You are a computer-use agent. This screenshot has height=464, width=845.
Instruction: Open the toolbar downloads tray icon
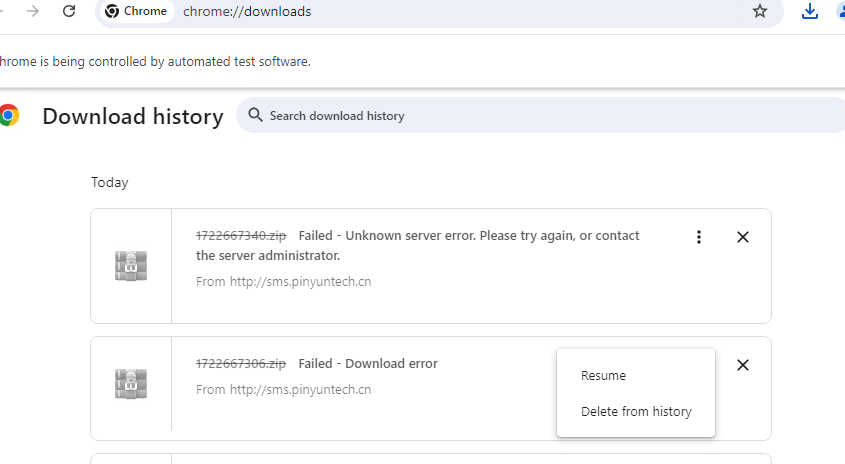810,11
